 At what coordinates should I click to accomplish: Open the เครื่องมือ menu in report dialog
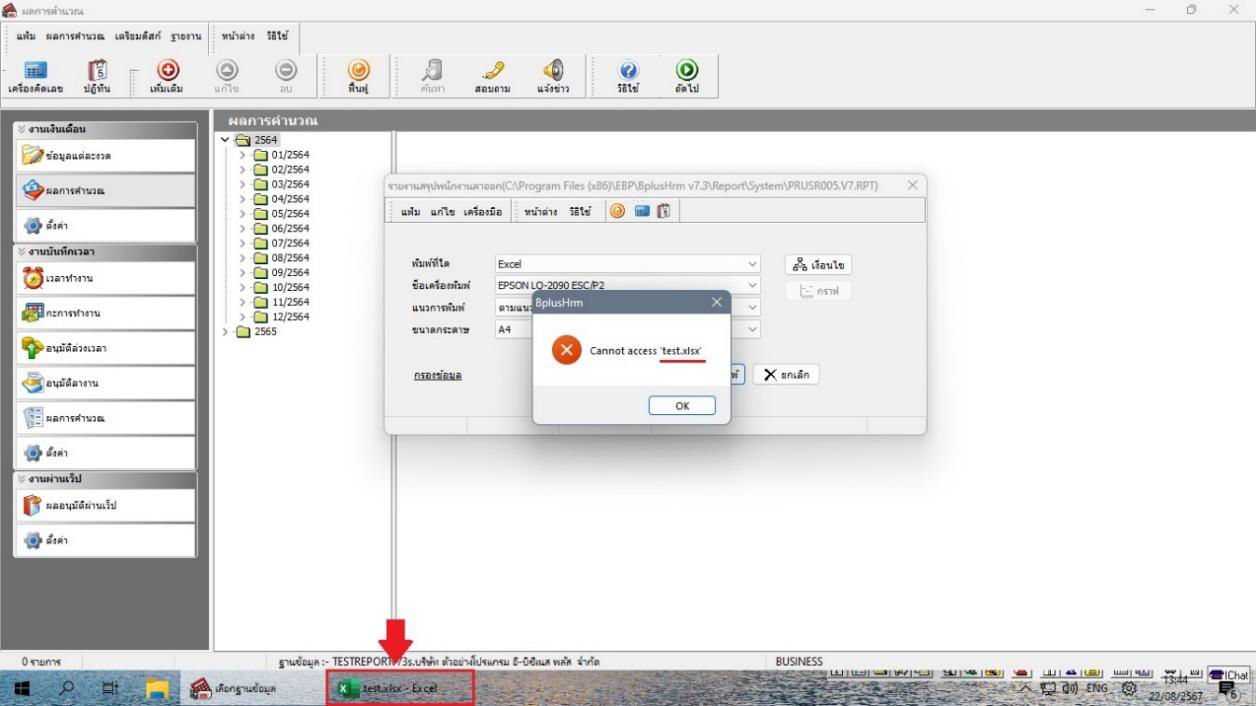pyautogui.click(x=480, y=212)
